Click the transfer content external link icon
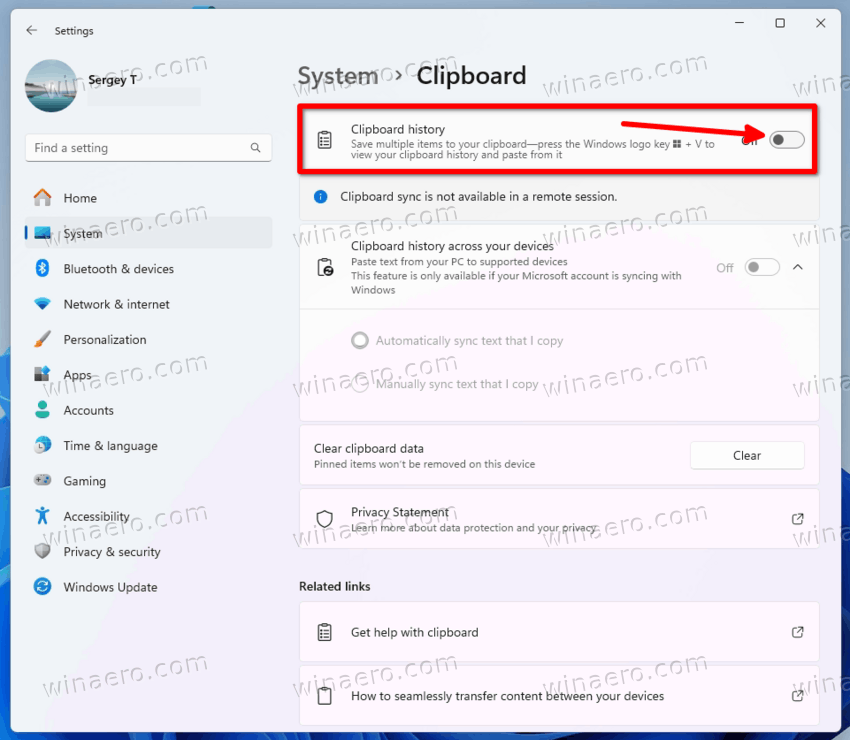 click(x=797, y=696)
